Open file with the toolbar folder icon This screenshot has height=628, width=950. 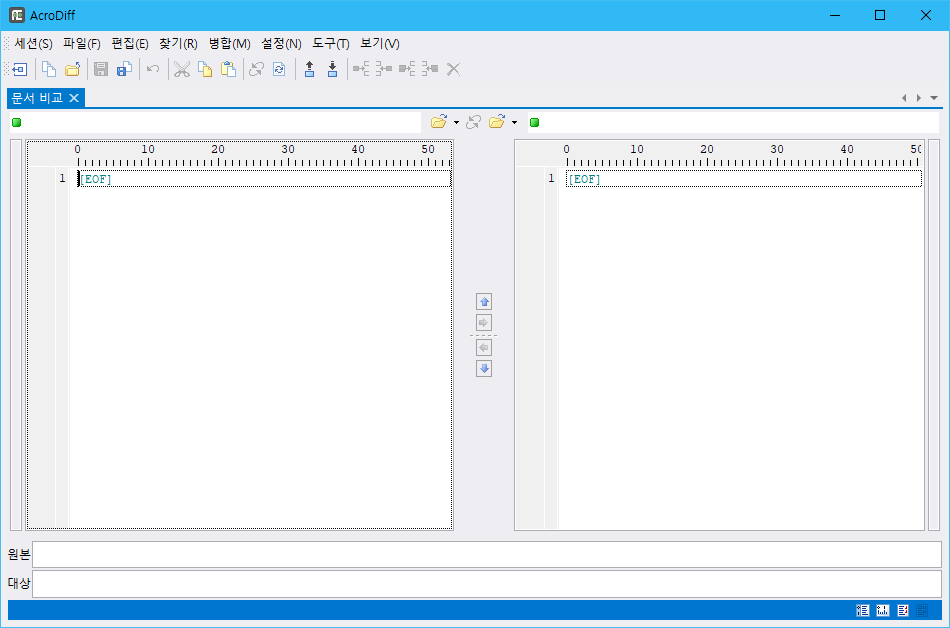[x=72, y=69]
